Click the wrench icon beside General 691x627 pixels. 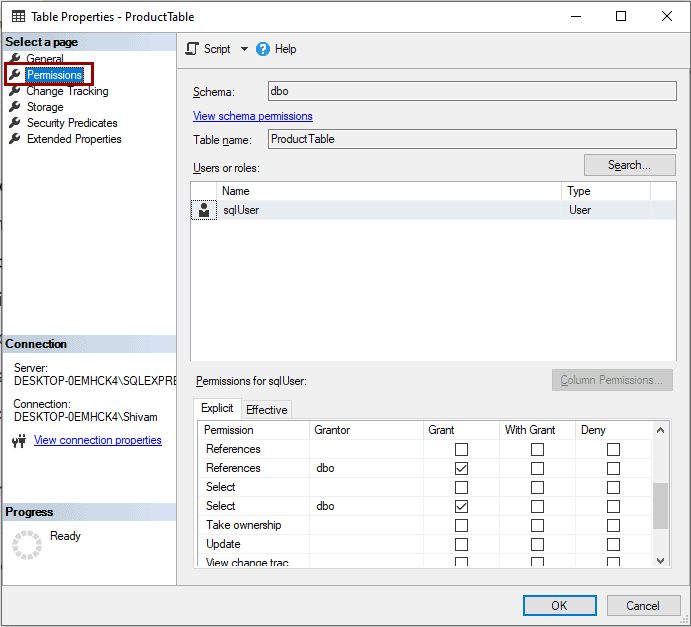pos(15,58)
